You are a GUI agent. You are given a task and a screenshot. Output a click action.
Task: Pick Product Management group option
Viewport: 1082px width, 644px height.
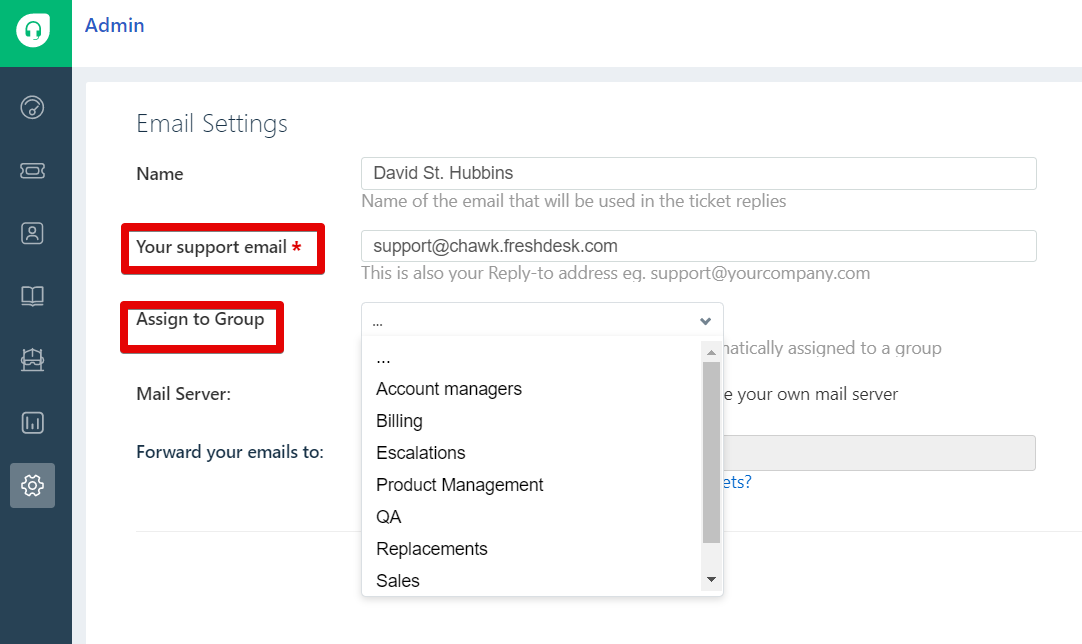point(460,485)
